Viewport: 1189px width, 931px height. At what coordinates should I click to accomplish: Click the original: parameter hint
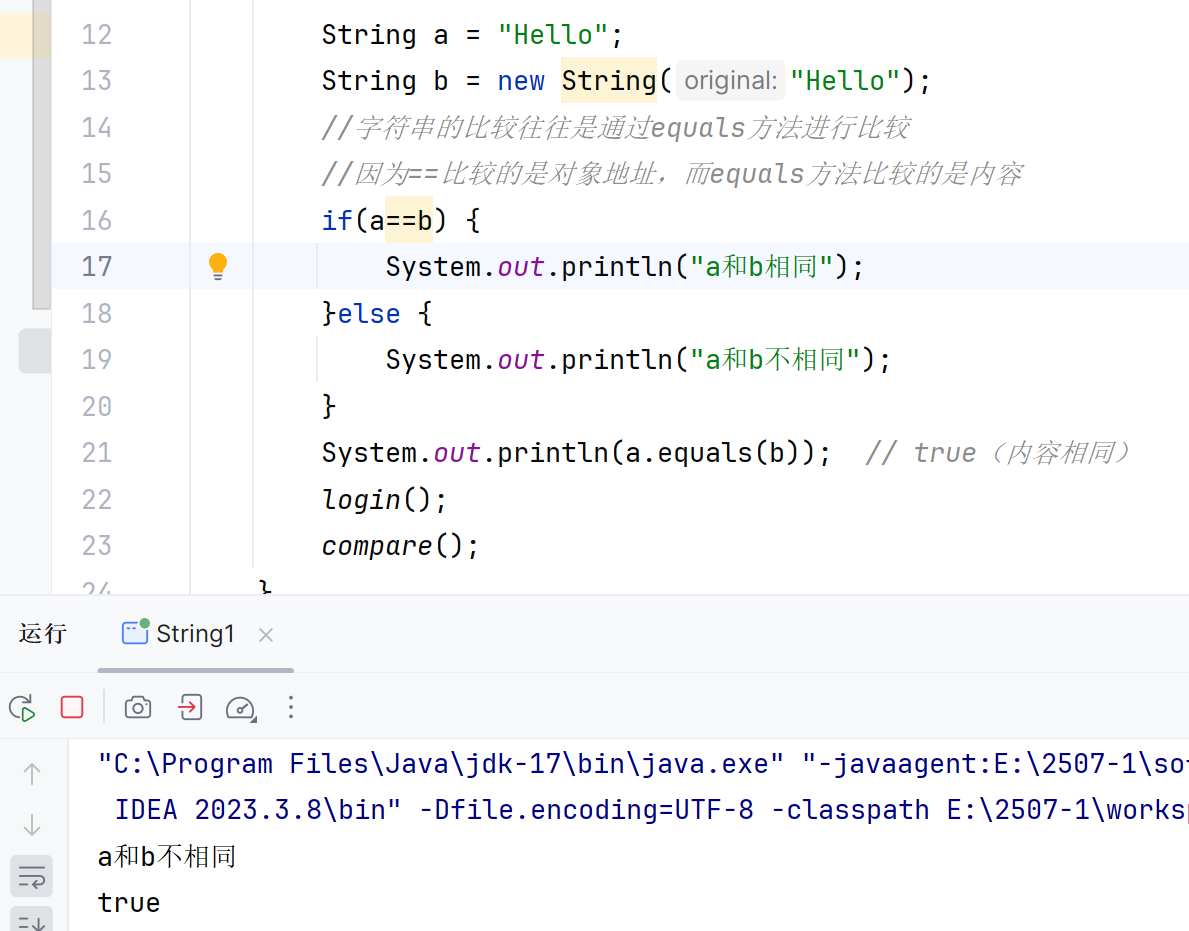coord(730,80)
